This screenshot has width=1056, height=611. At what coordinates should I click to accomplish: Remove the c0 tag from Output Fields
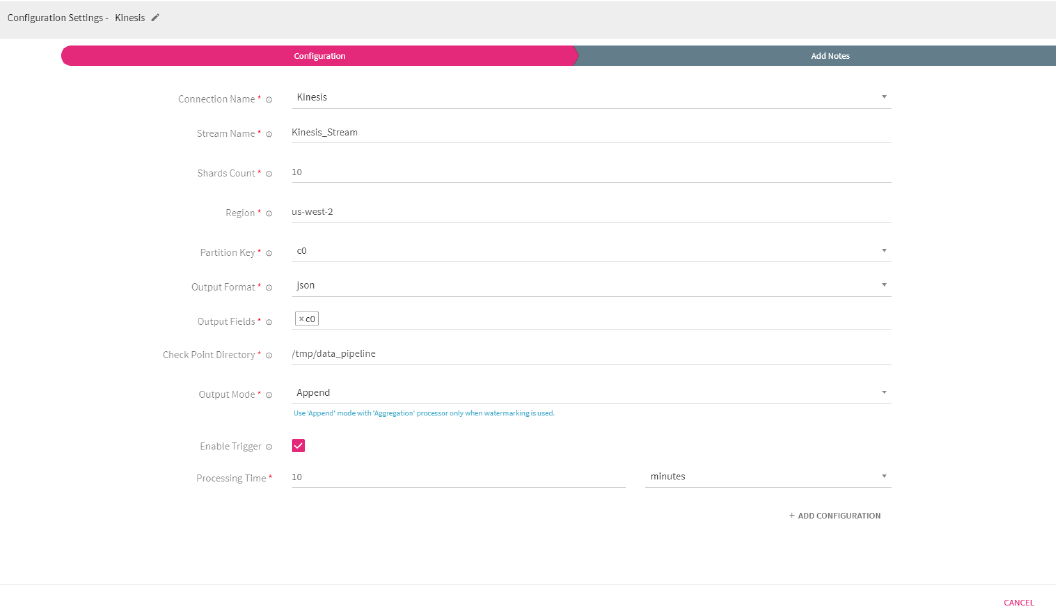point(301,319)
